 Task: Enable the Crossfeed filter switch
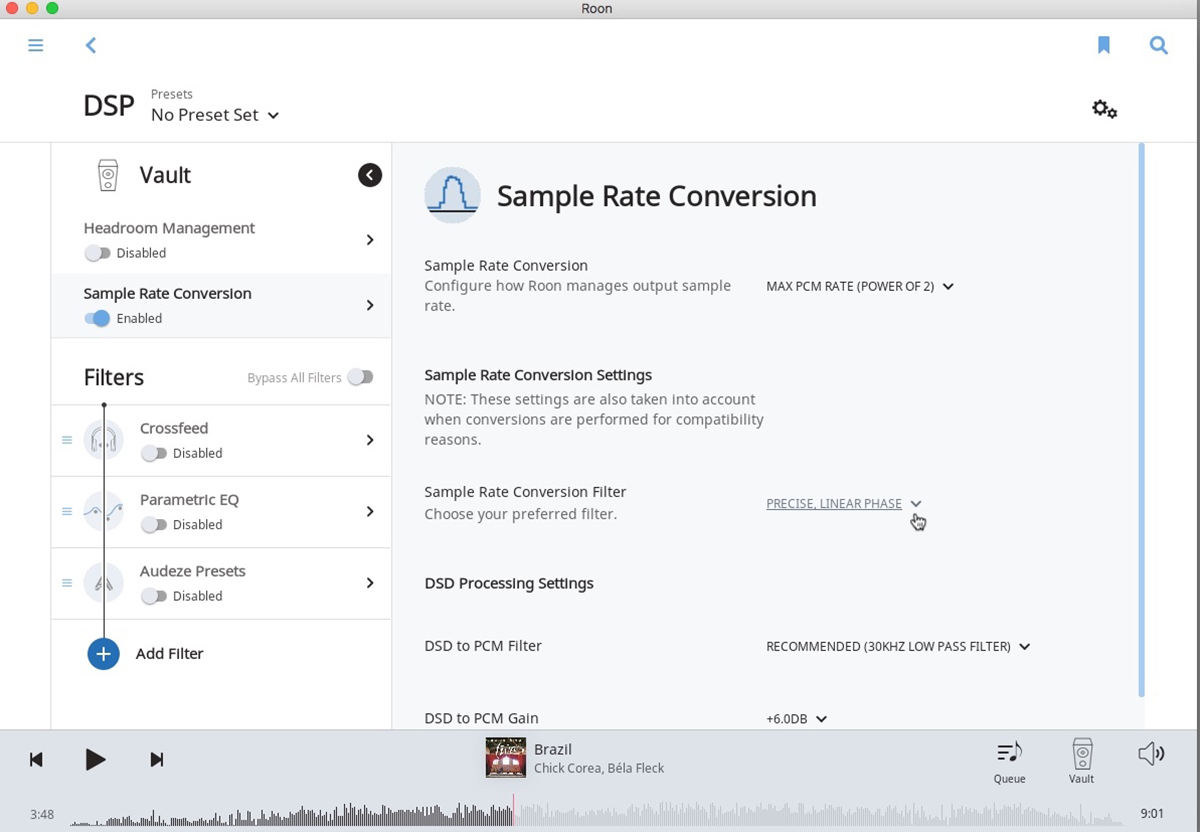[154, 453]
